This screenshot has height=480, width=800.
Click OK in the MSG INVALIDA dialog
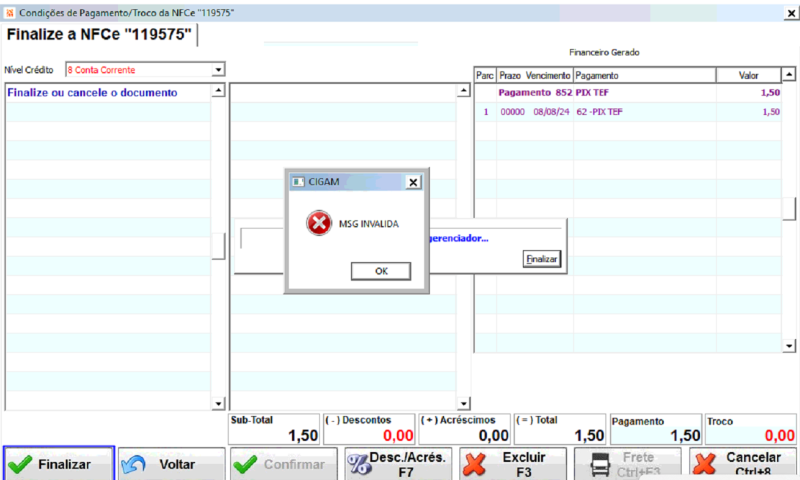tap(381, 271)
